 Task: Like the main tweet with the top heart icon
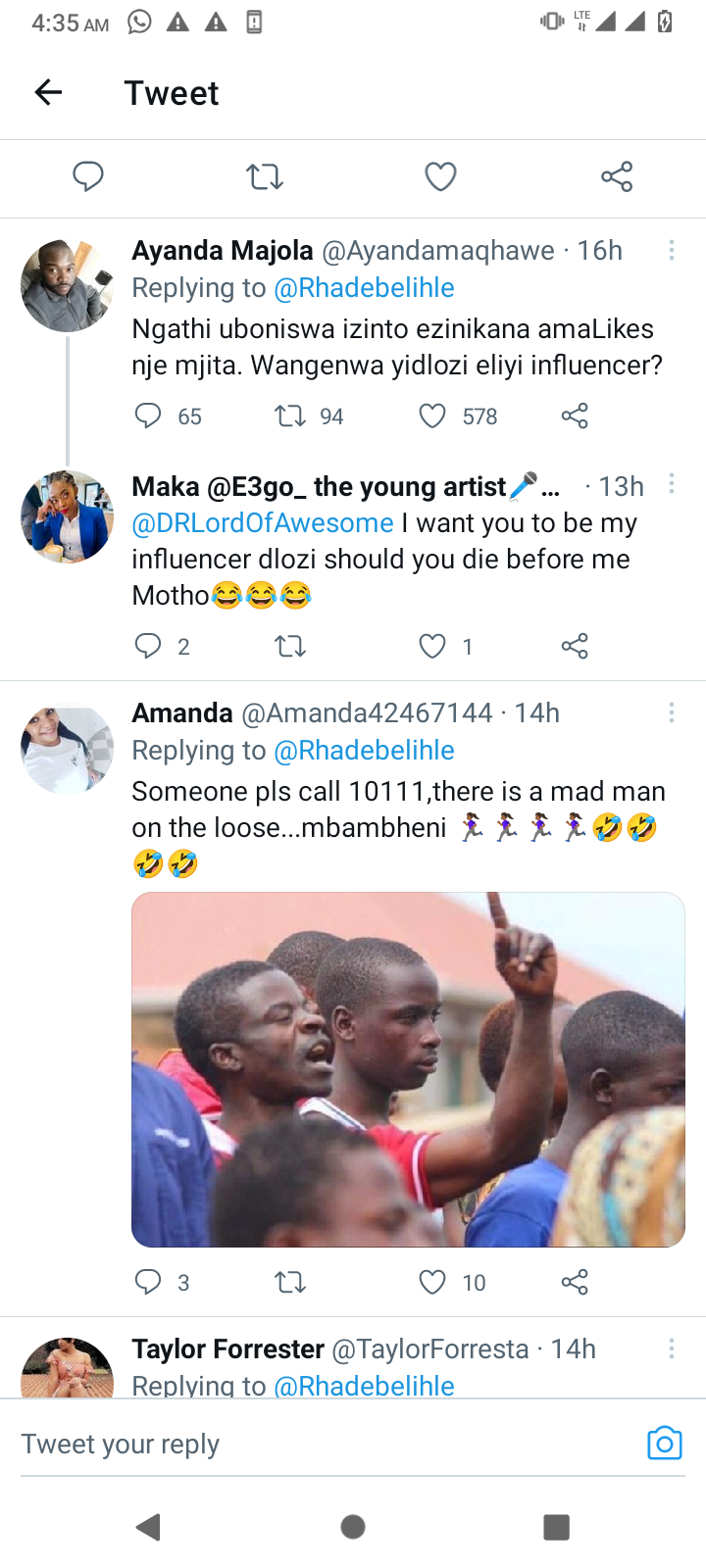click(x=440, y=176)
